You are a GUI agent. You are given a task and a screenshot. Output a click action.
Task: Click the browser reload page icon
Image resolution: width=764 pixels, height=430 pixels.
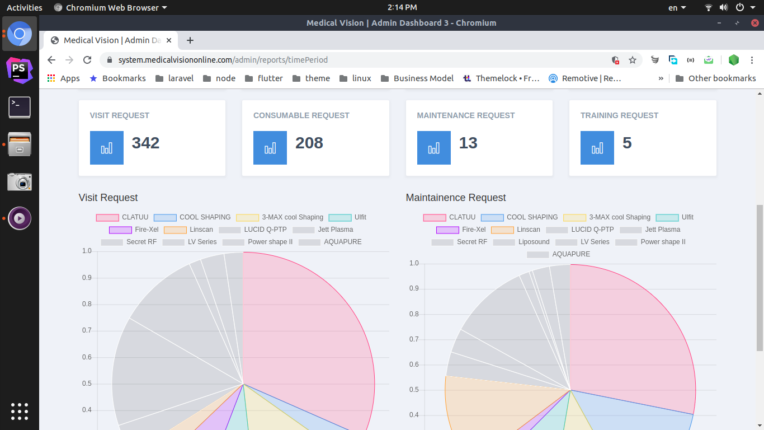pos(87,60)
